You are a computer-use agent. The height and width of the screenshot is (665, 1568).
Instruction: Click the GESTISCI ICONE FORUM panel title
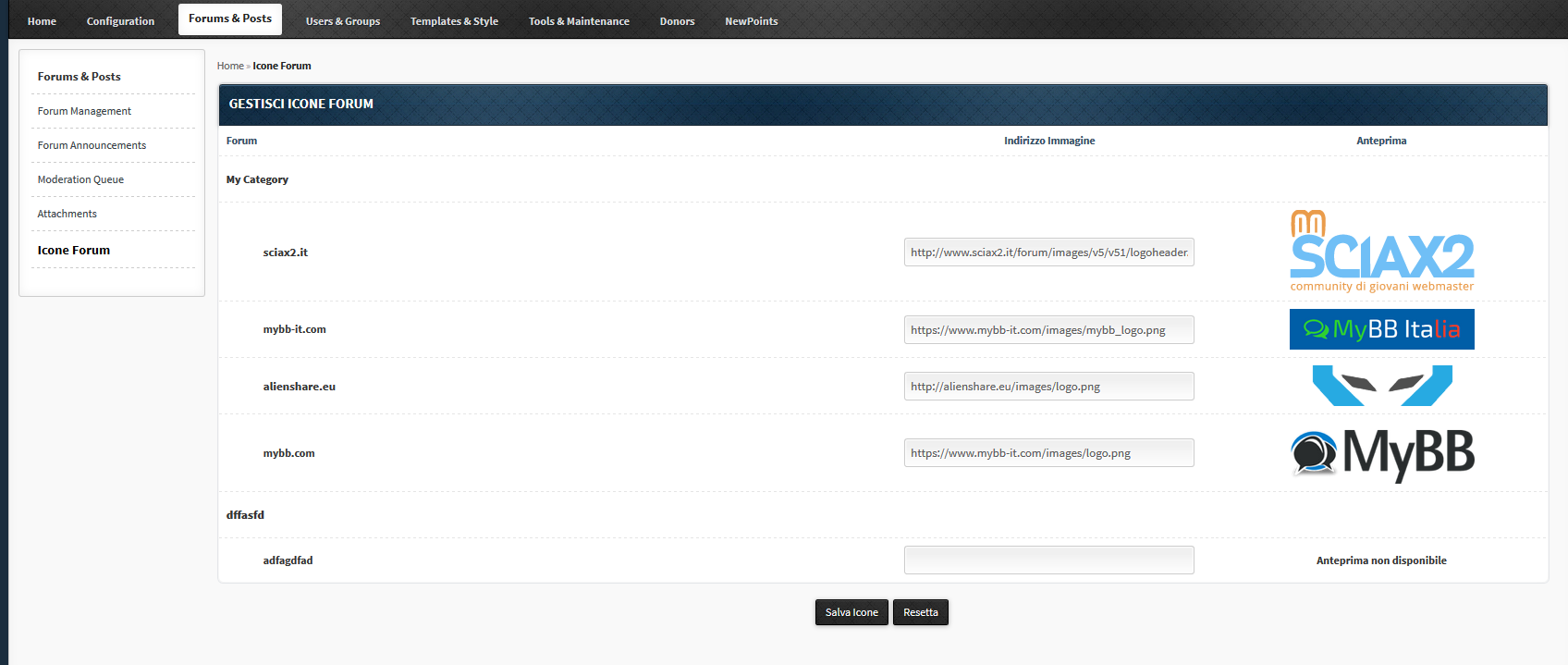[301, 104]
